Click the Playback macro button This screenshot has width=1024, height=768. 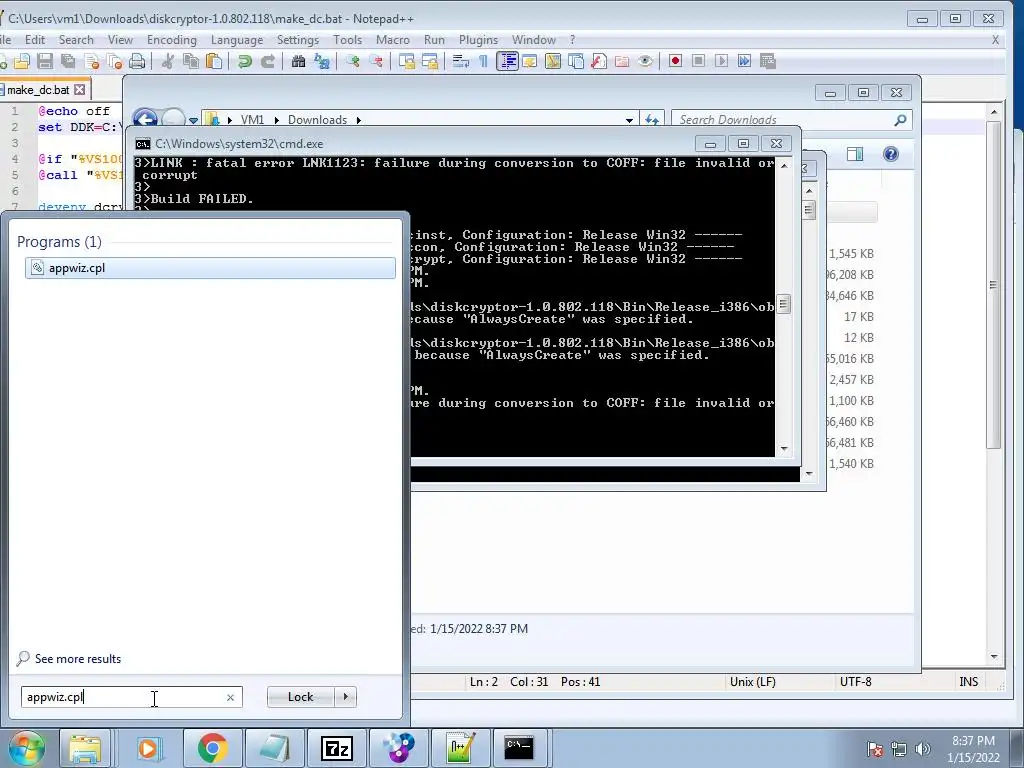722,61
